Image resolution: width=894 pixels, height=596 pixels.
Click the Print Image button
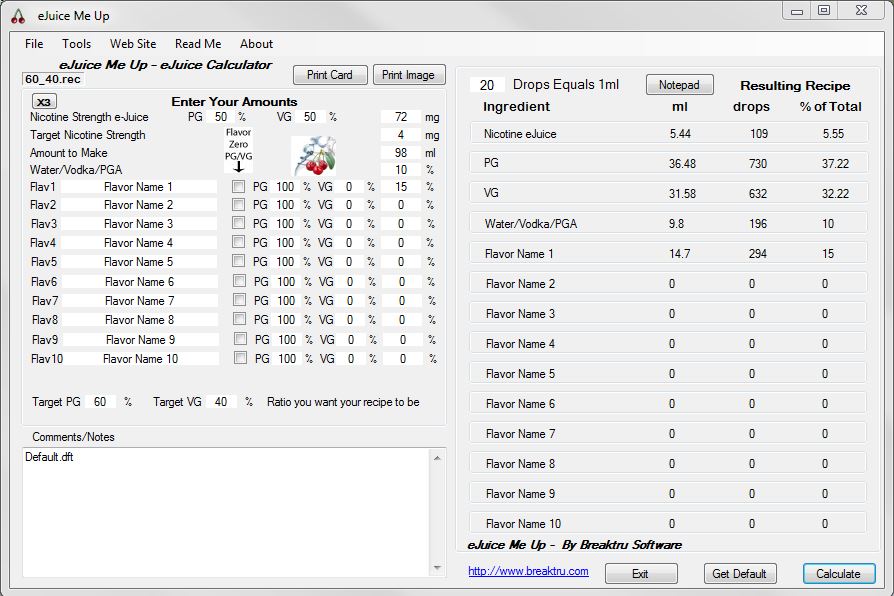coord(409,75)
